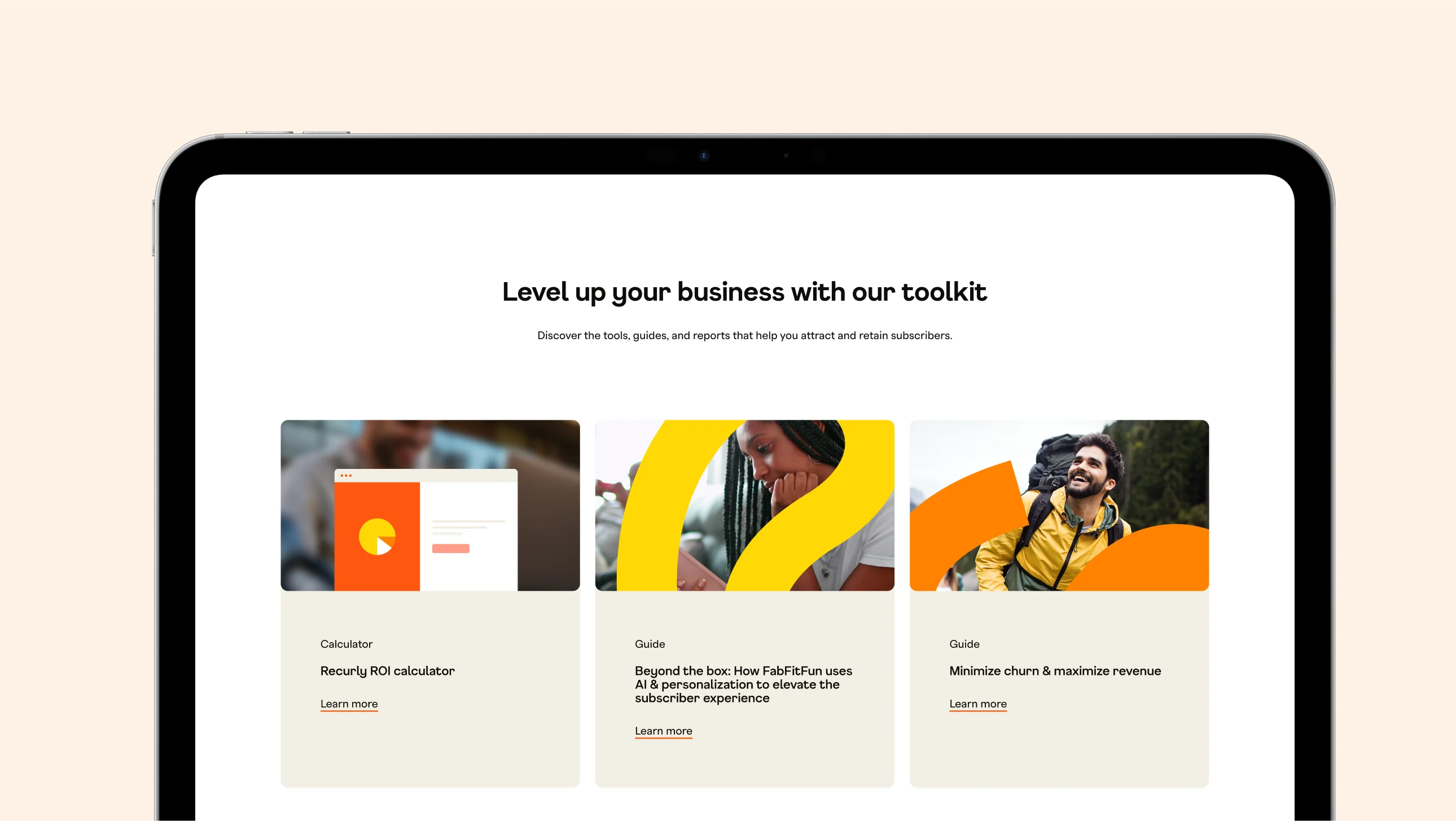This screenshot has height=821, width=1456.
Task: Select the Beyond the box FabFitFun title
Action: [x=743, y=684]
